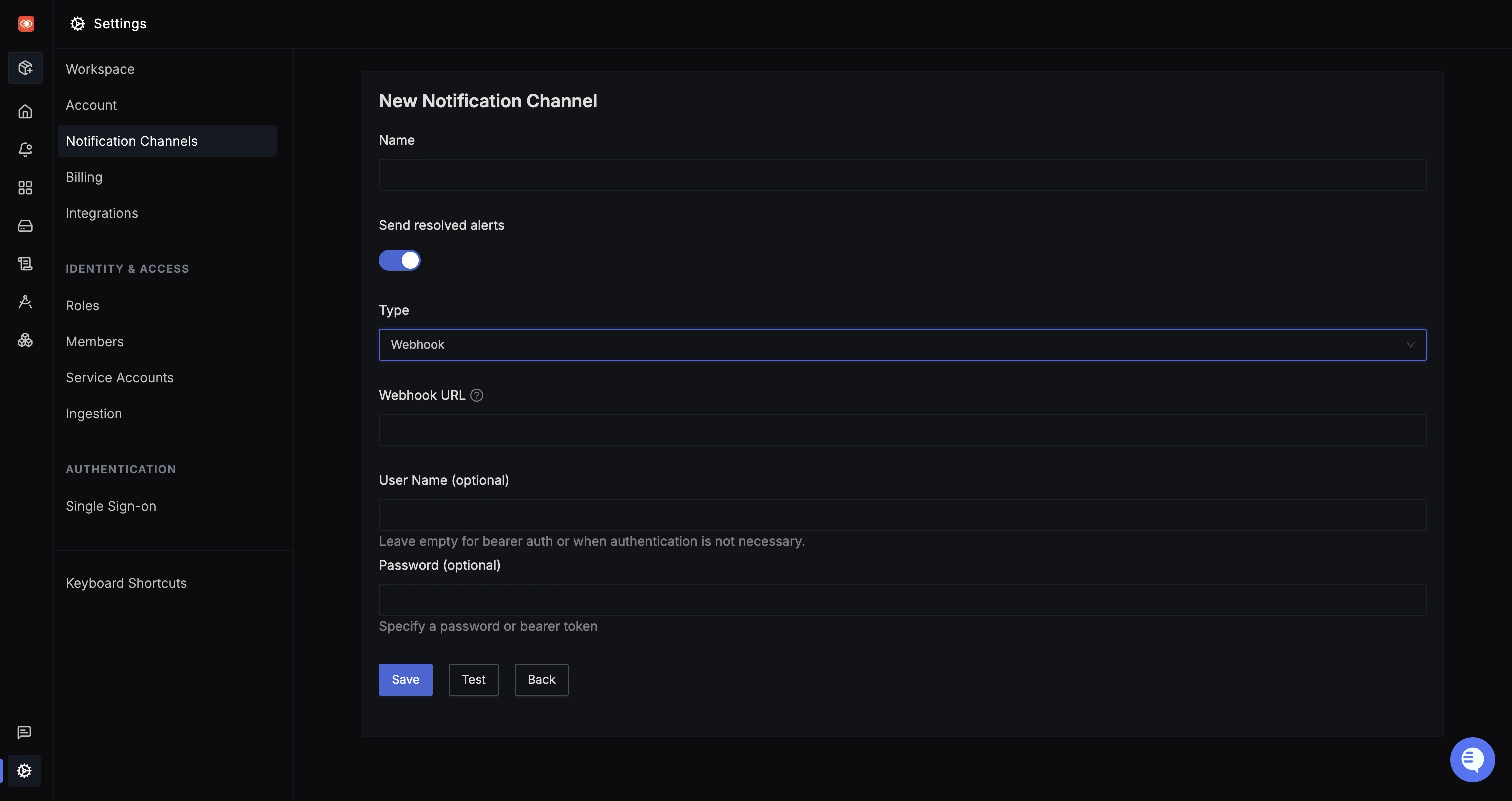
Task: Open the Dashboards grid icon
Action: tap(25, 188)
